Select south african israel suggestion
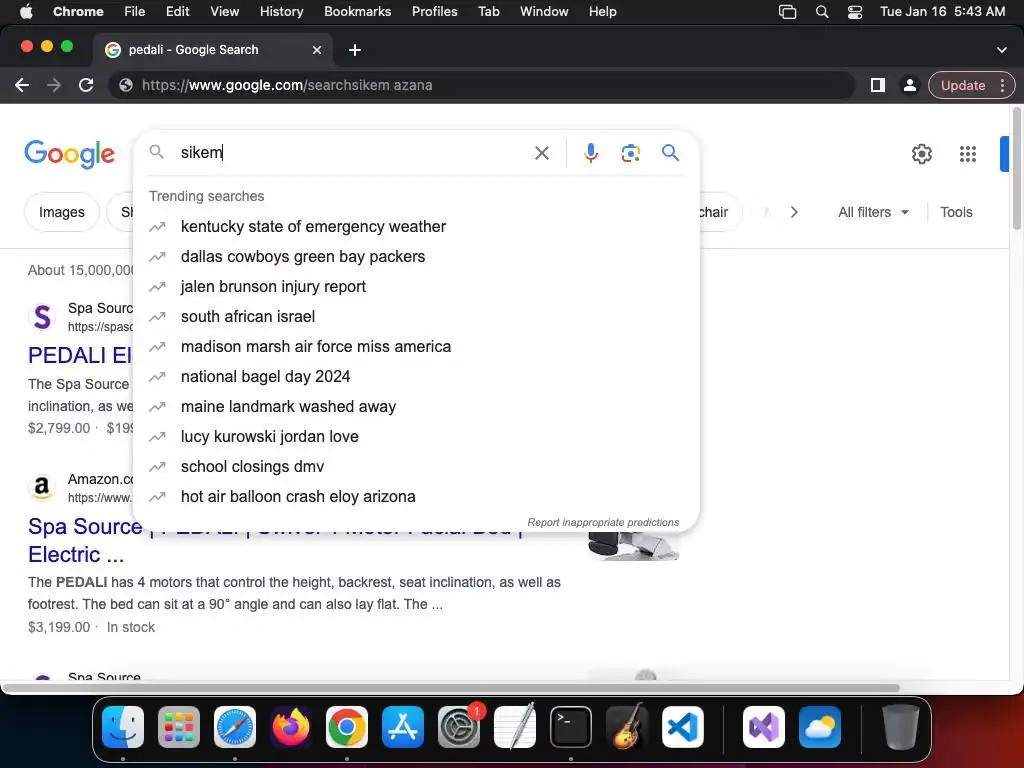This screenshot has width=1024, height=768. tap(417, 317)
